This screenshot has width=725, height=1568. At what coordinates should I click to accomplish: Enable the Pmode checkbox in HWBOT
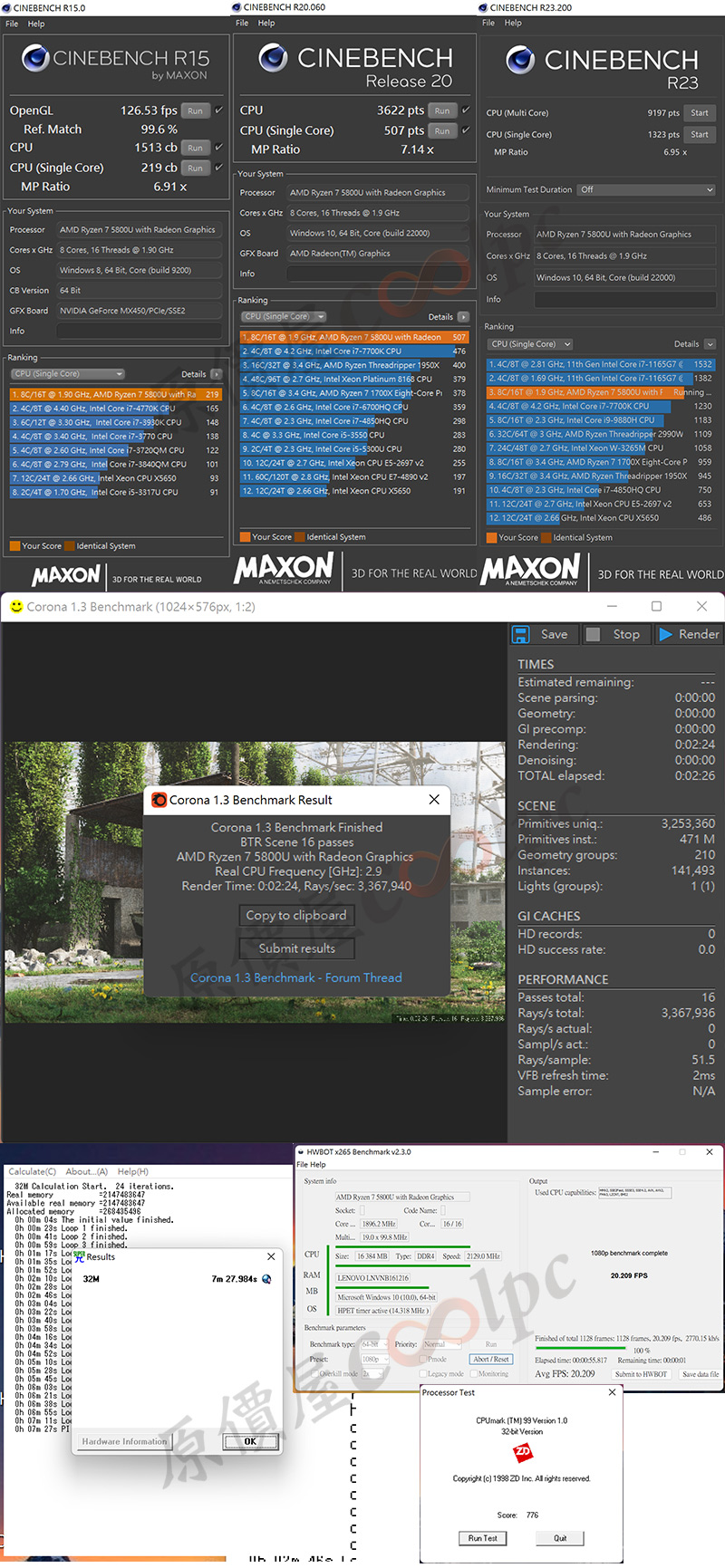(422, 1359)
